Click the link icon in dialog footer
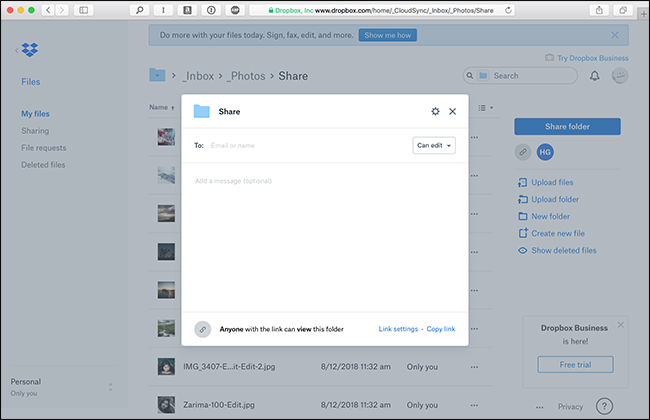Image resolution: width=650 pixels, height=420 pixels. click(203, 329)
